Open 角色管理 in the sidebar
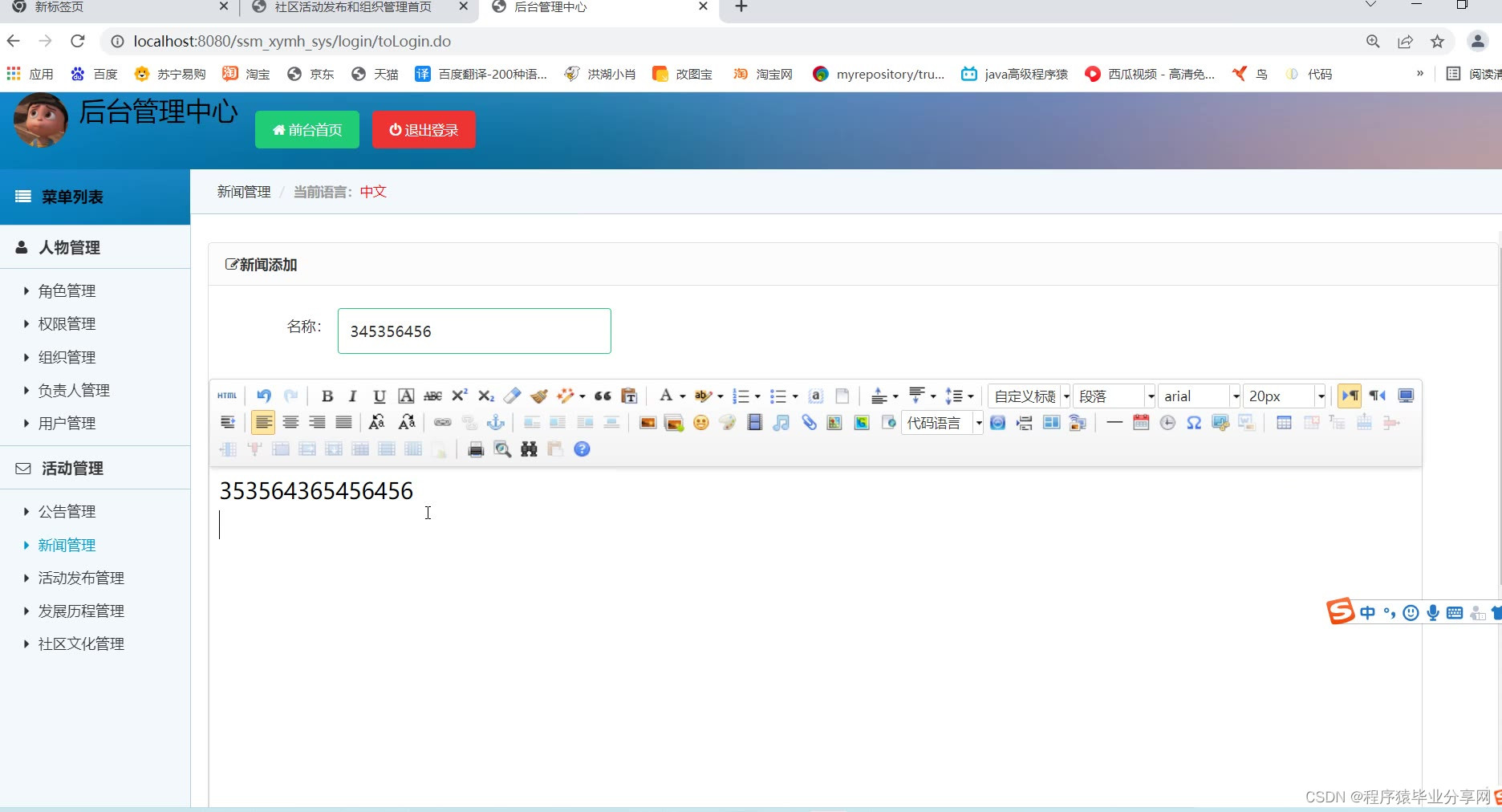This screenshot has height=812, width=1502. click(x=67, y=291)
